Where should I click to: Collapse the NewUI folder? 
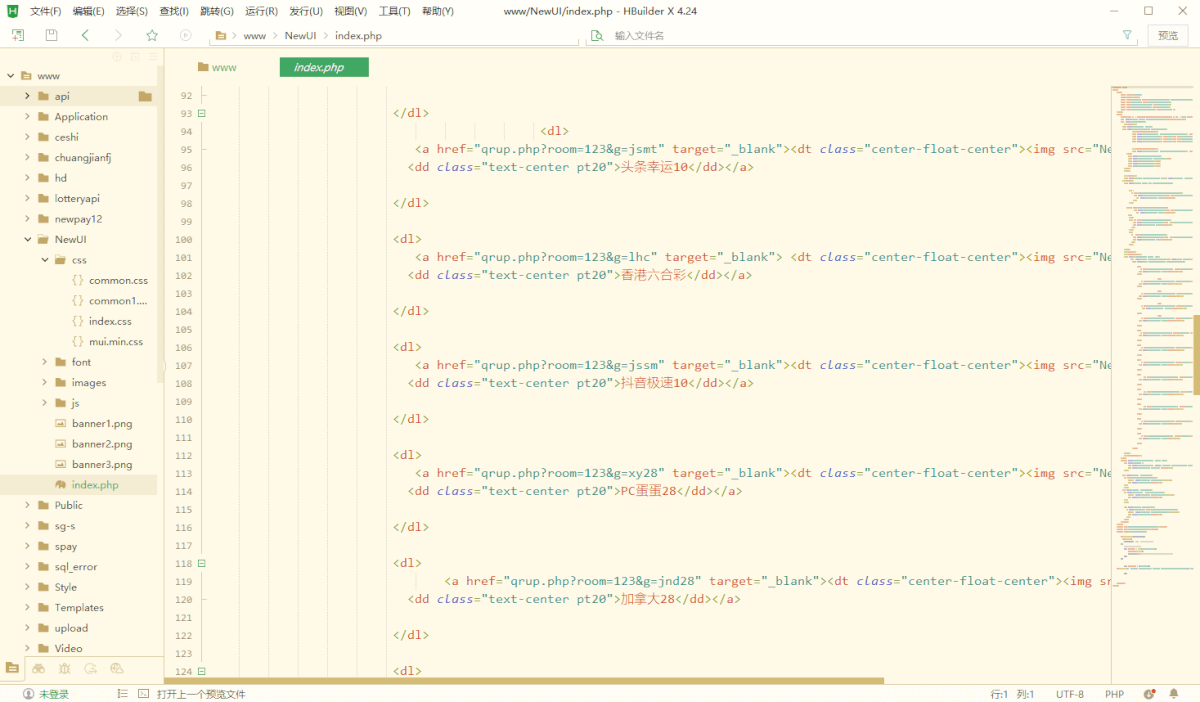28,240
